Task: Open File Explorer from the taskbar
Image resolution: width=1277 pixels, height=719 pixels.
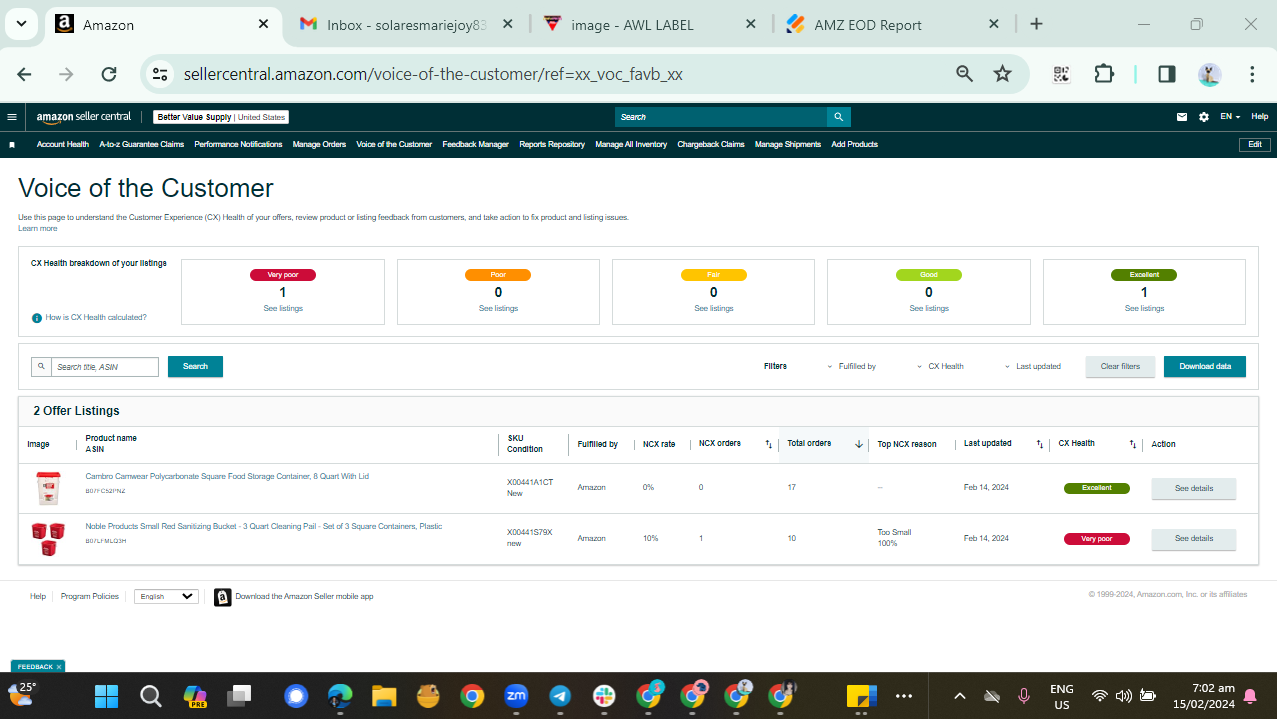Action: tap(385, 696)
